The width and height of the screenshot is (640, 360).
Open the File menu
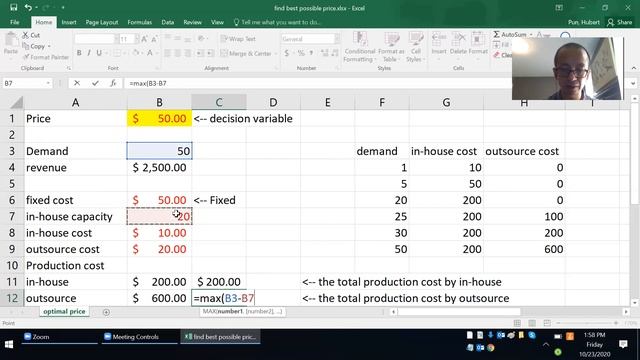tap(14, 22)
